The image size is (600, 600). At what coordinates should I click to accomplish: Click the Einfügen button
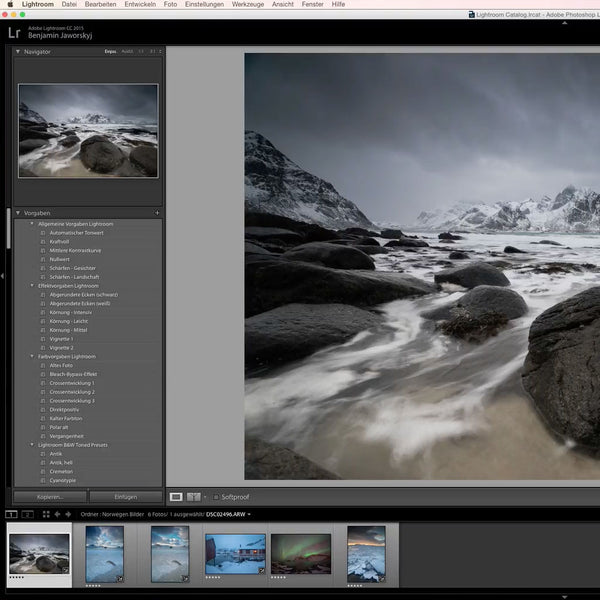125,496
